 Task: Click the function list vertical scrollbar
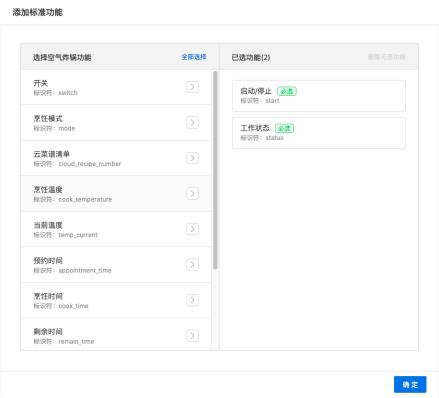(x=215, y=170)
